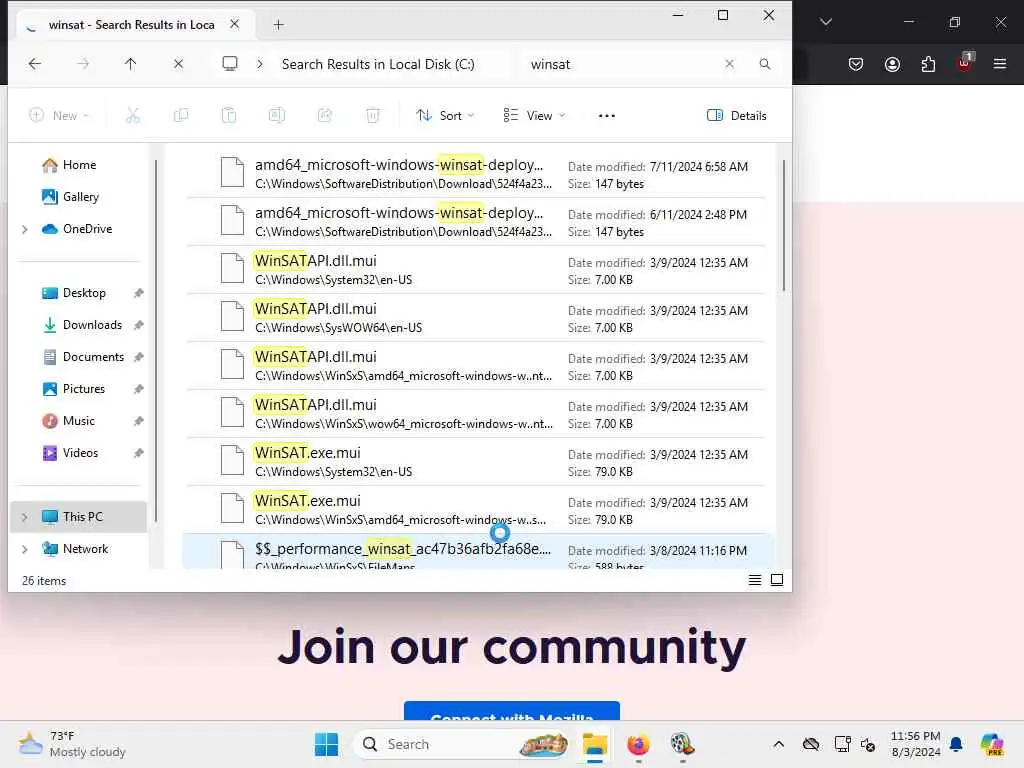
Task: Expand the This PC tree node
Action: pyautogui.click(x=25, y=517)
